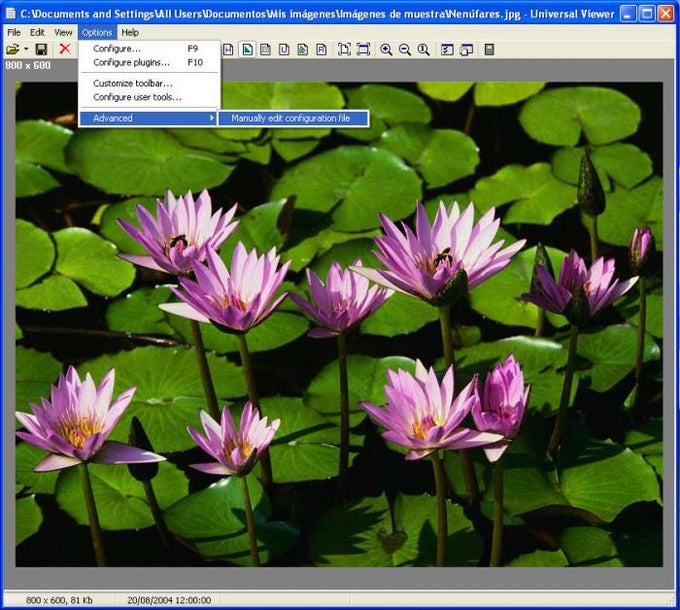Click the Save floppy disk icon
Screen dimensions: 680x610
point(41,49)
